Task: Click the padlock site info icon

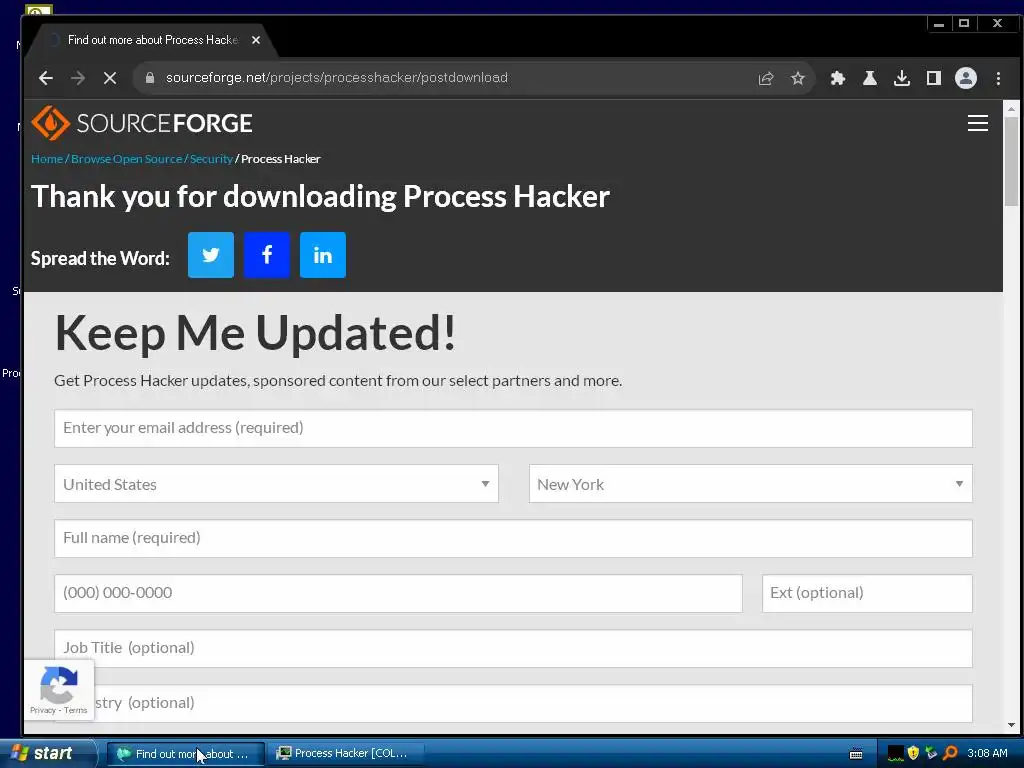Action: 150,78
